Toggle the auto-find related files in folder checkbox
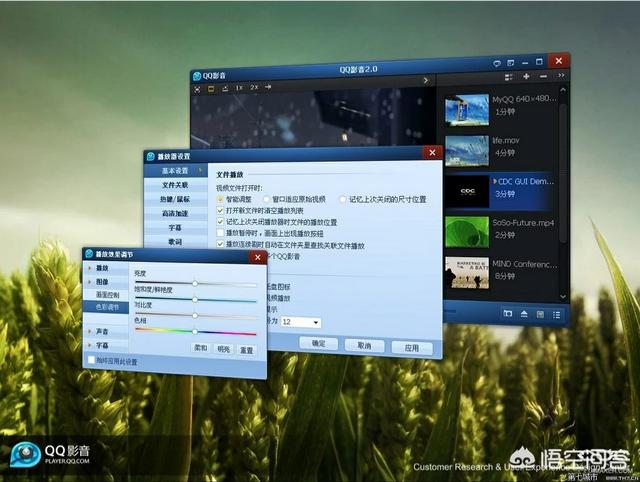Screen dimensions: 640x482 [x=220, y=244]
